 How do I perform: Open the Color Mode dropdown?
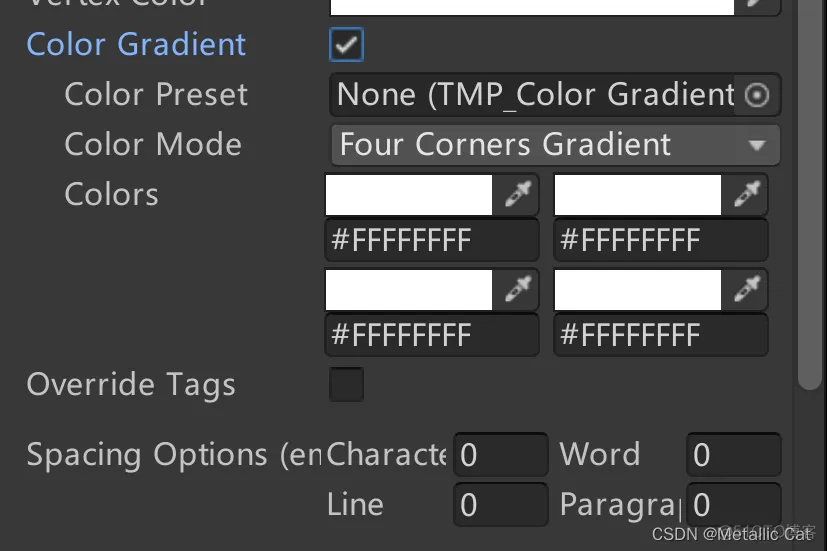(555, 144)
